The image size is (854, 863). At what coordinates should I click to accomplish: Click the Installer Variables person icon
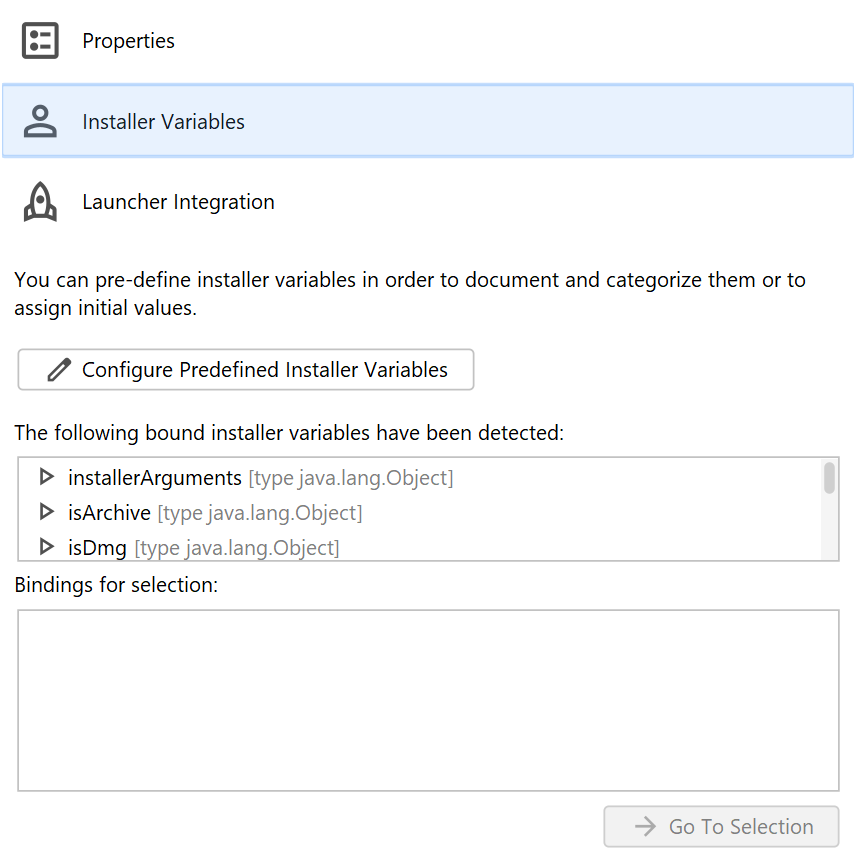pyautogui.click(x=40, y=122)
